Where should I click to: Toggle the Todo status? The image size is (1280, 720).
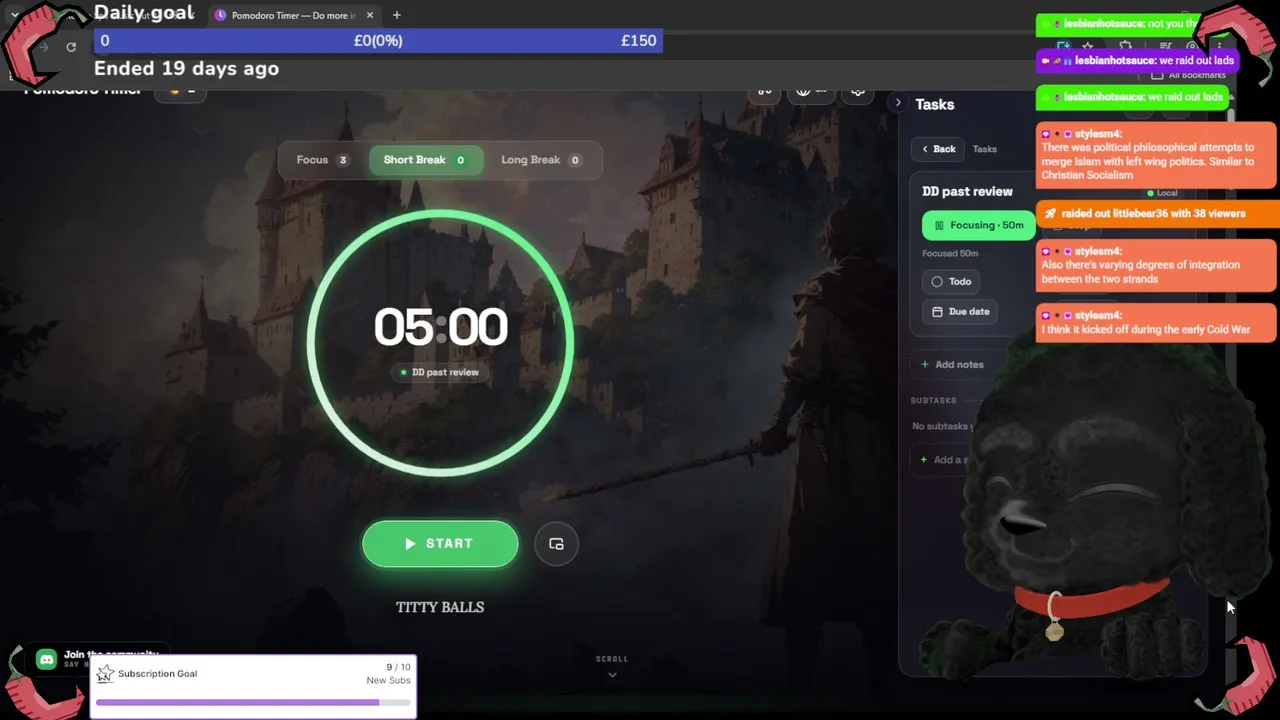[950, 282]
